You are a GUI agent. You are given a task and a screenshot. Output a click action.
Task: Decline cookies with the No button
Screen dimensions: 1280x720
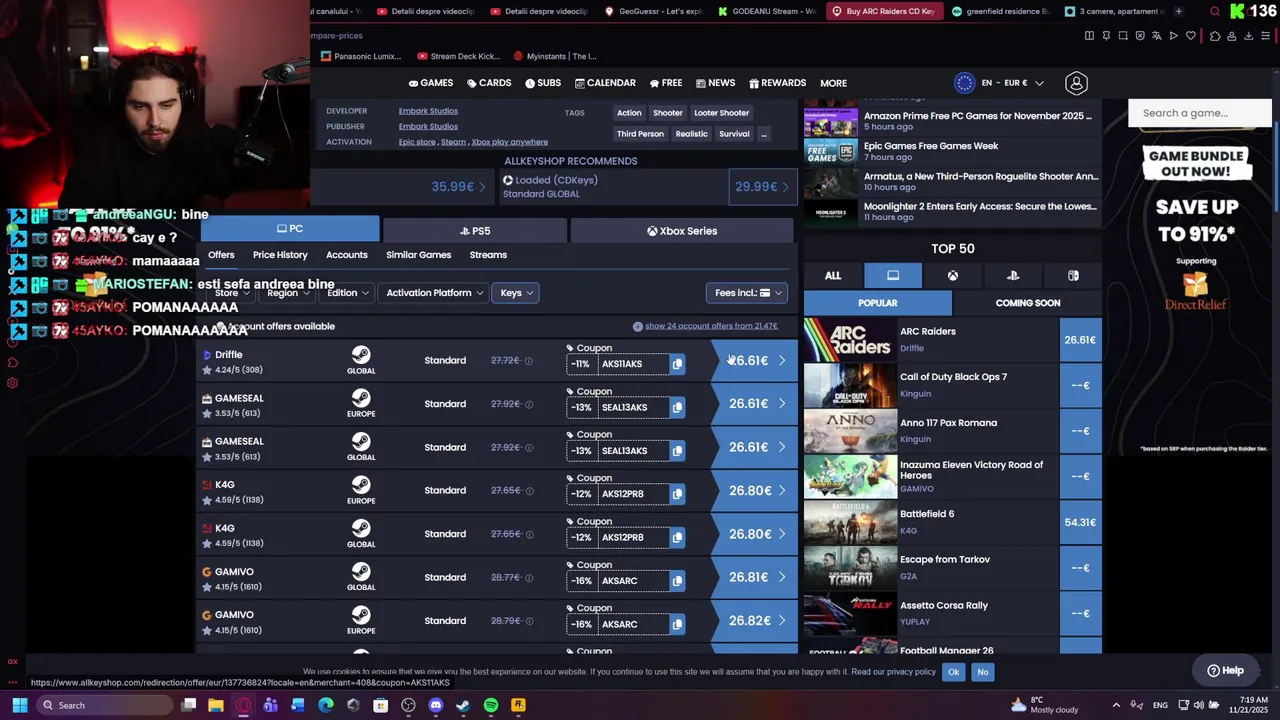point(983,672)
